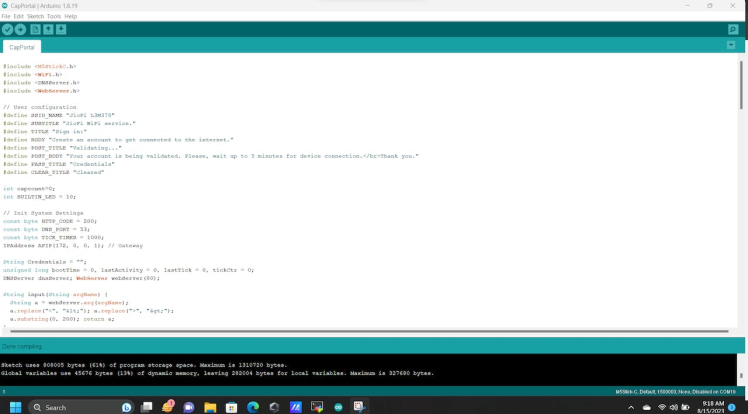
Task: Click the '#define SUBTITLE' line
Action: [69, 123]
